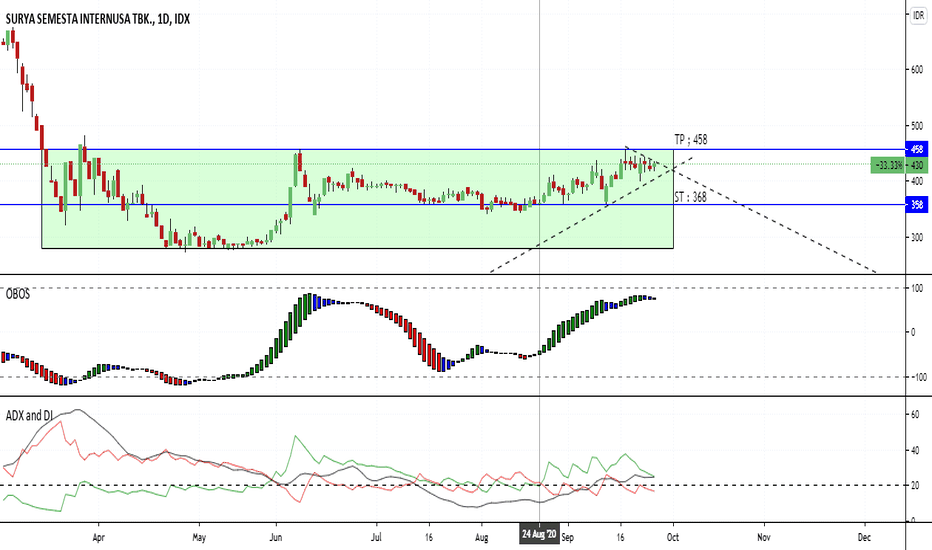Click the 300 price scale value

(917, 237)
